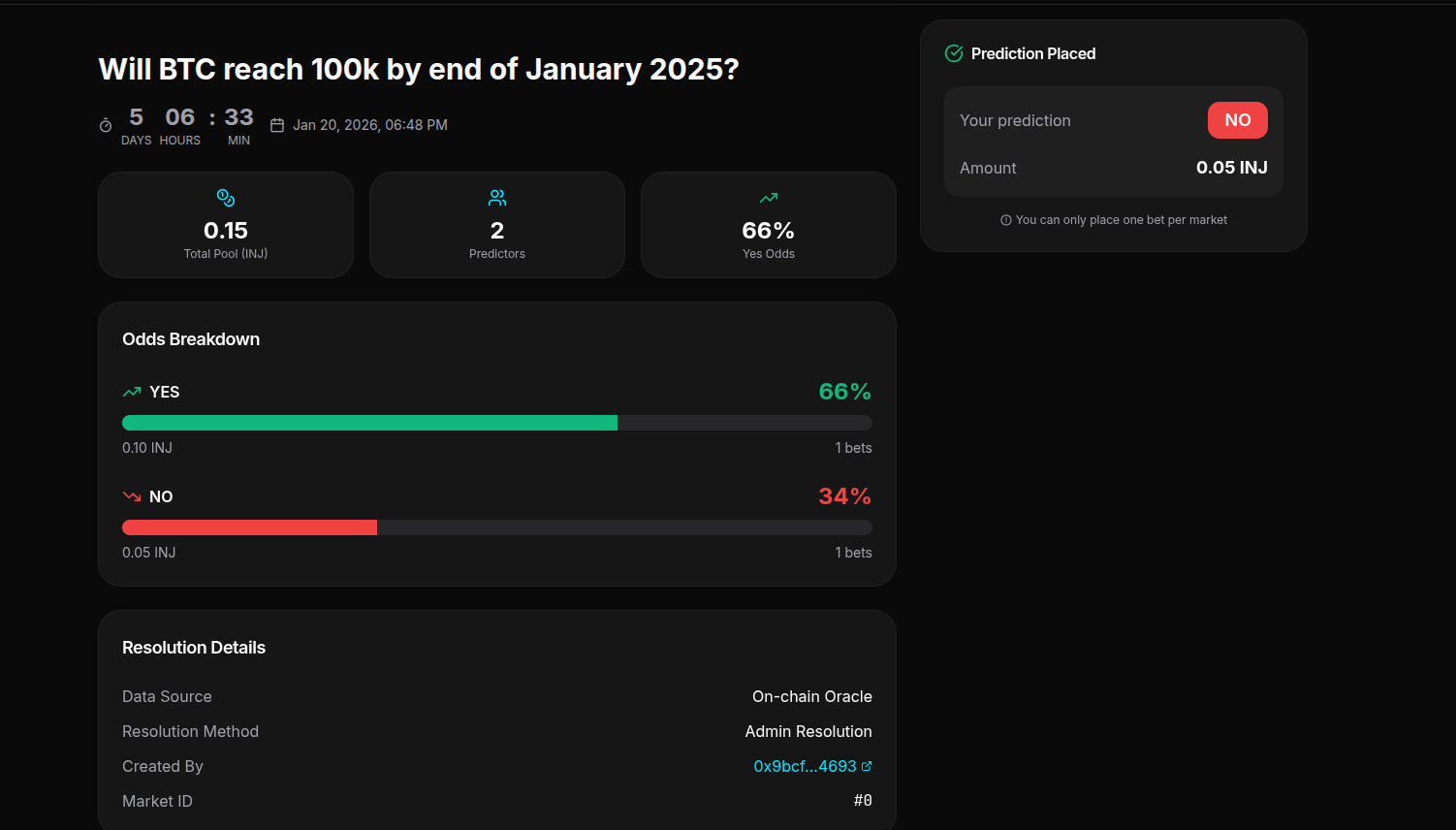1456x830 pixels.
Task: Click the 66% Yes Odds stat card
Action: coord(769,225)
